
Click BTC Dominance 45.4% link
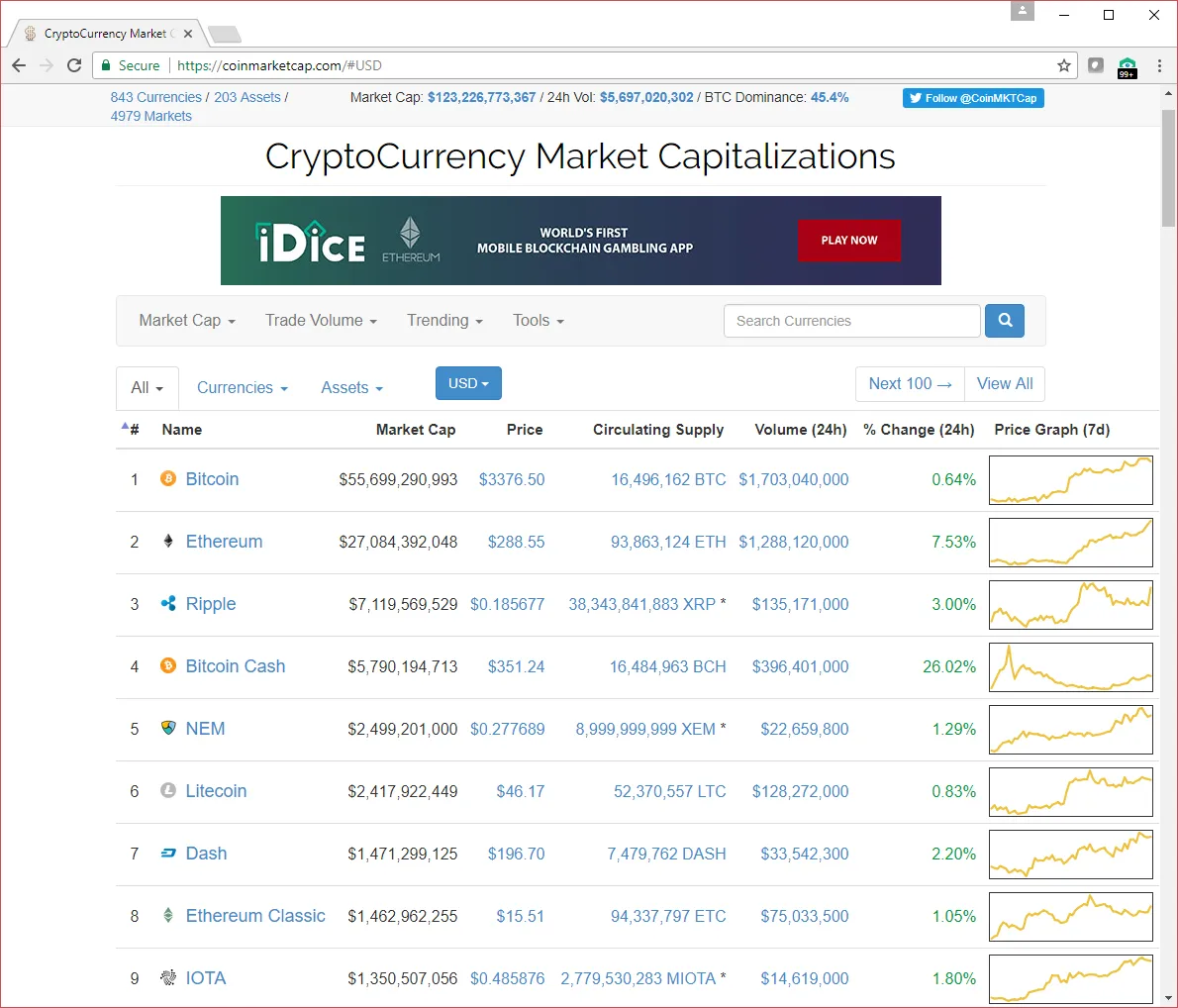click(830, 97)
